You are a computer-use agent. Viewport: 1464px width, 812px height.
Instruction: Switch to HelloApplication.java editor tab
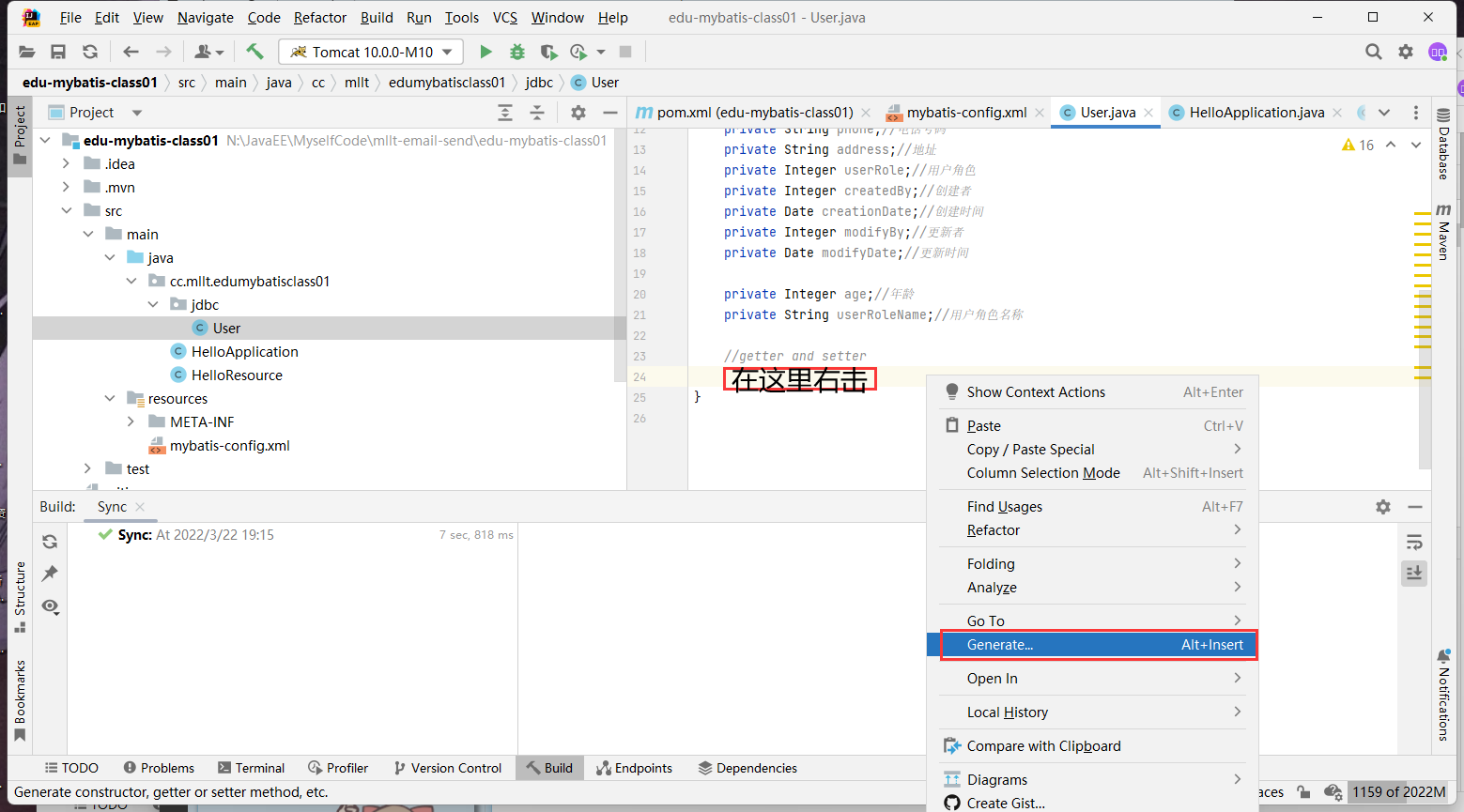[1256, 113]
